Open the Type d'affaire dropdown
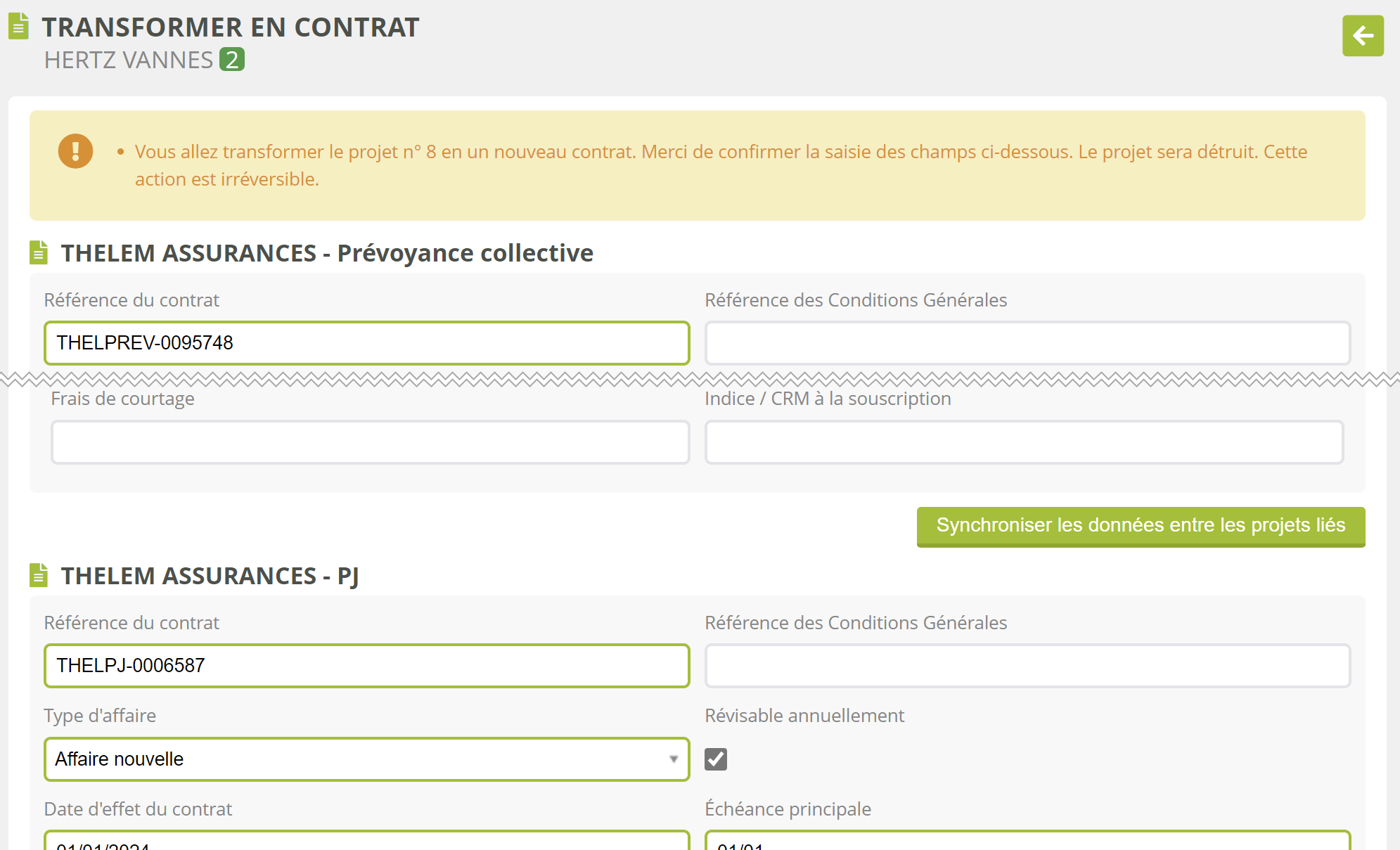 [366, 759]
